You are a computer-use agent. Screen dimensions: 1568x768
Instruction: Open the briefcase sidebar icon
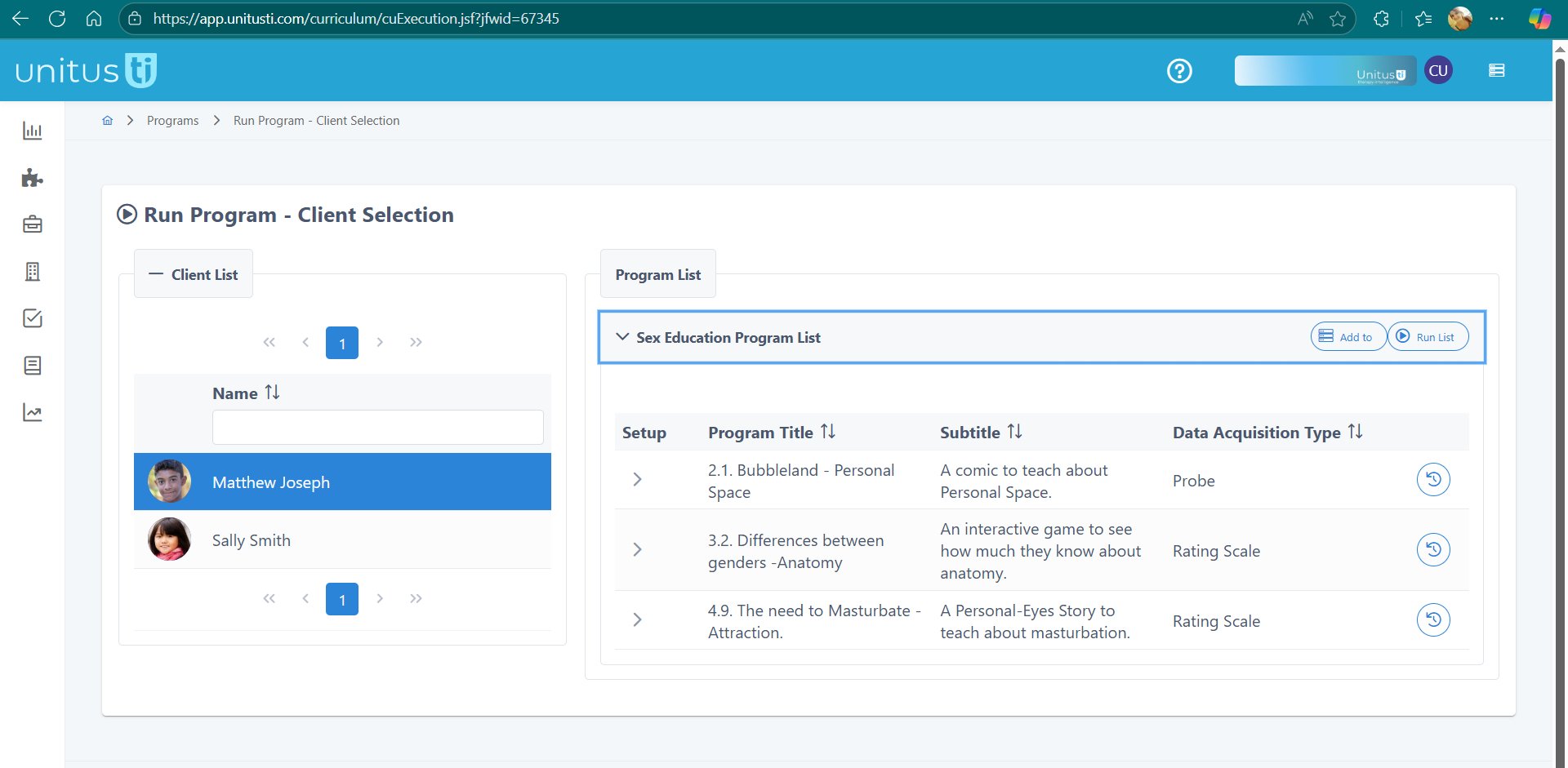33,224
